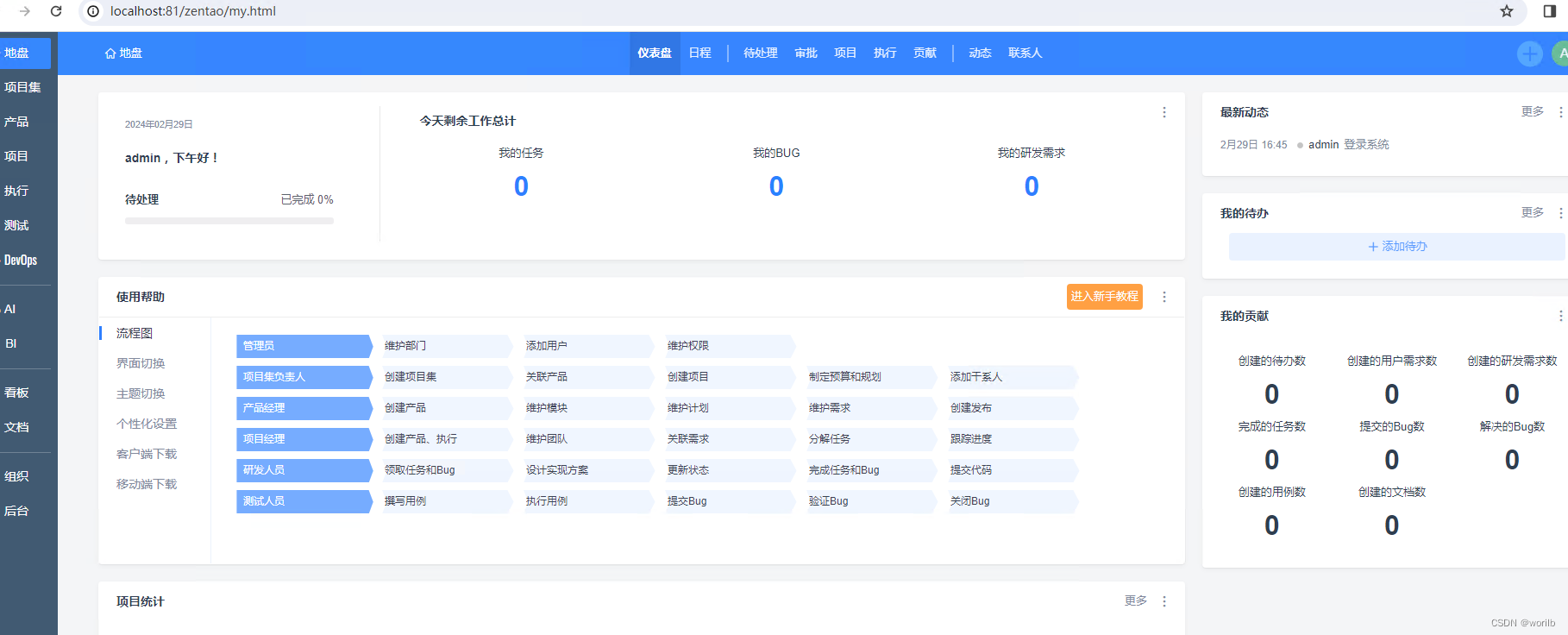Click the 添加待办 button
The image size is (1568, 635).
(x=1397, y=247)
